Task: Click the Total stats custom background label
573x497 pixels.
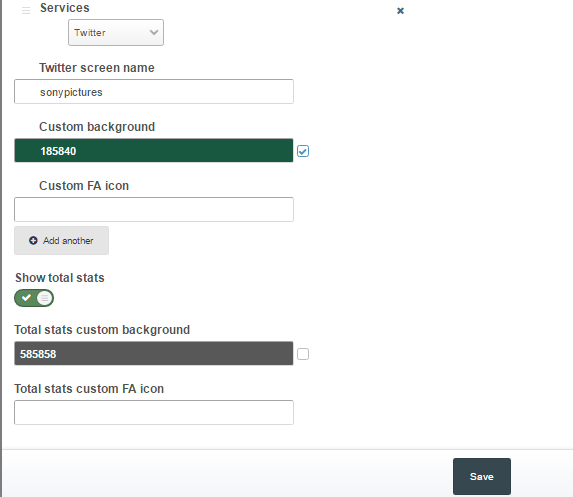Action: pyautogui.click(x=102, y=330)
